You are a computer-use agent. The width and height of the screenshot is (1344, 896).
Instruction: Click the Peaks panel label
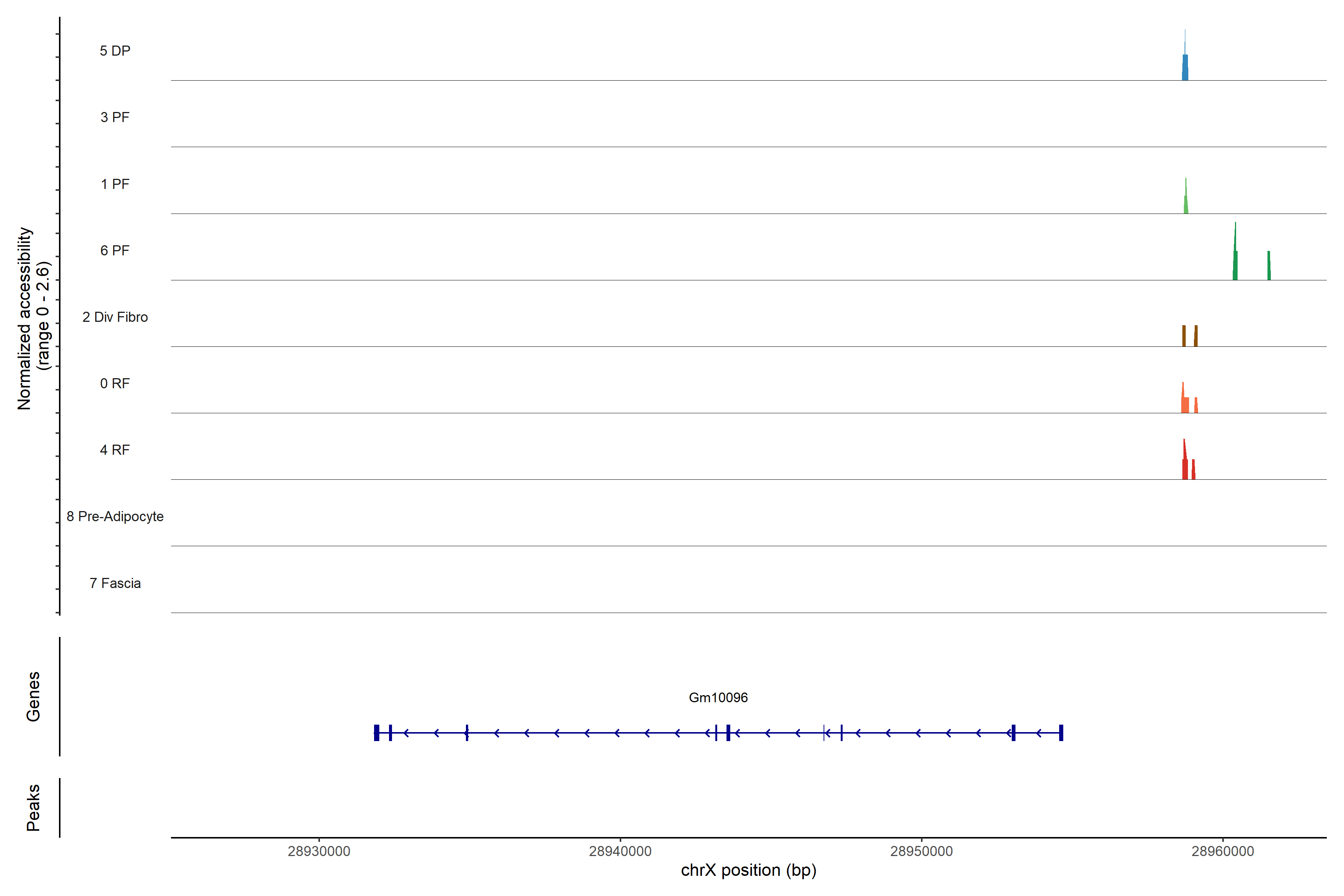pos(33,807)
